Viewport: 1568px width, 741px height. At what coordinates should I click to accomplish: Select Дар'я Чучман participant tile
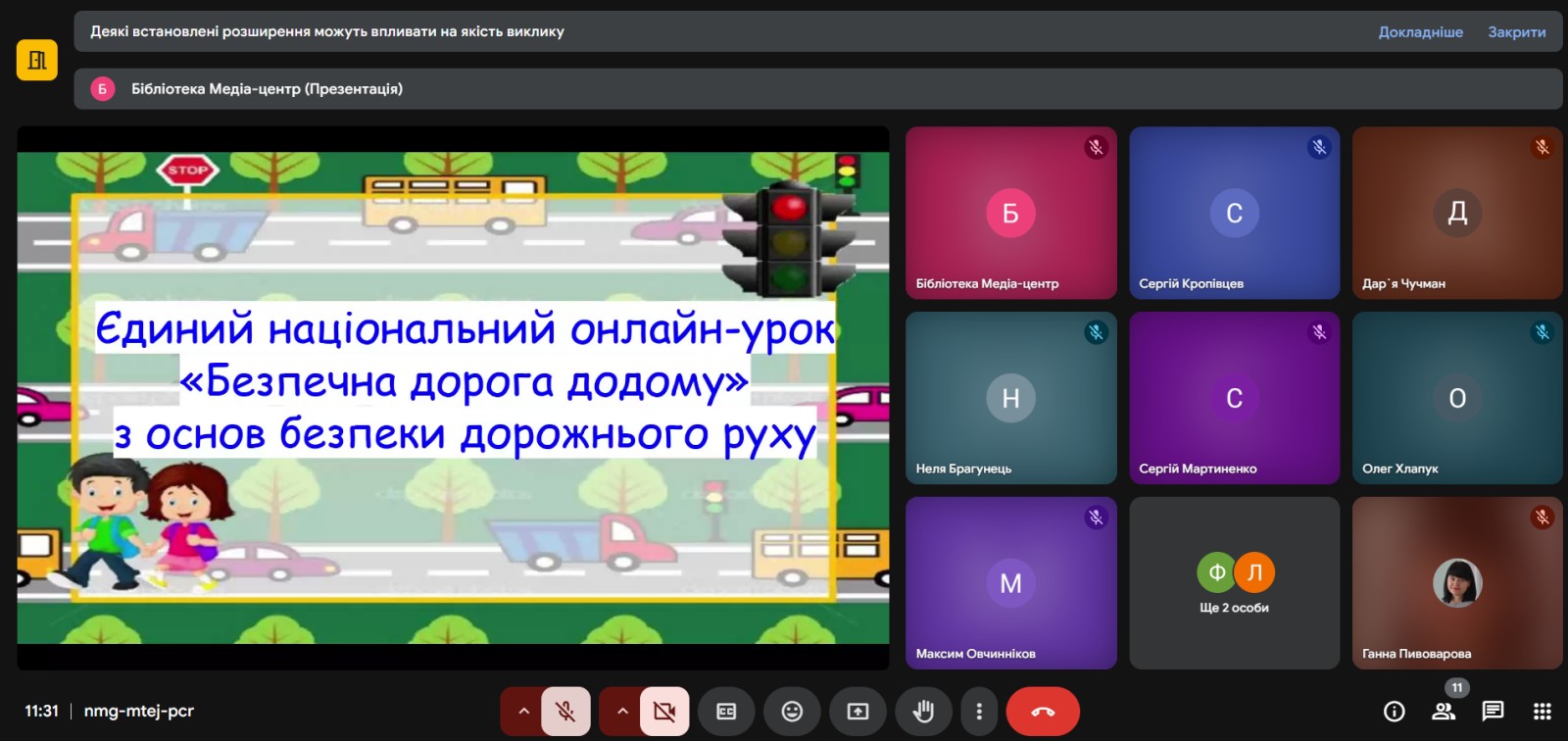(1457, 213)
